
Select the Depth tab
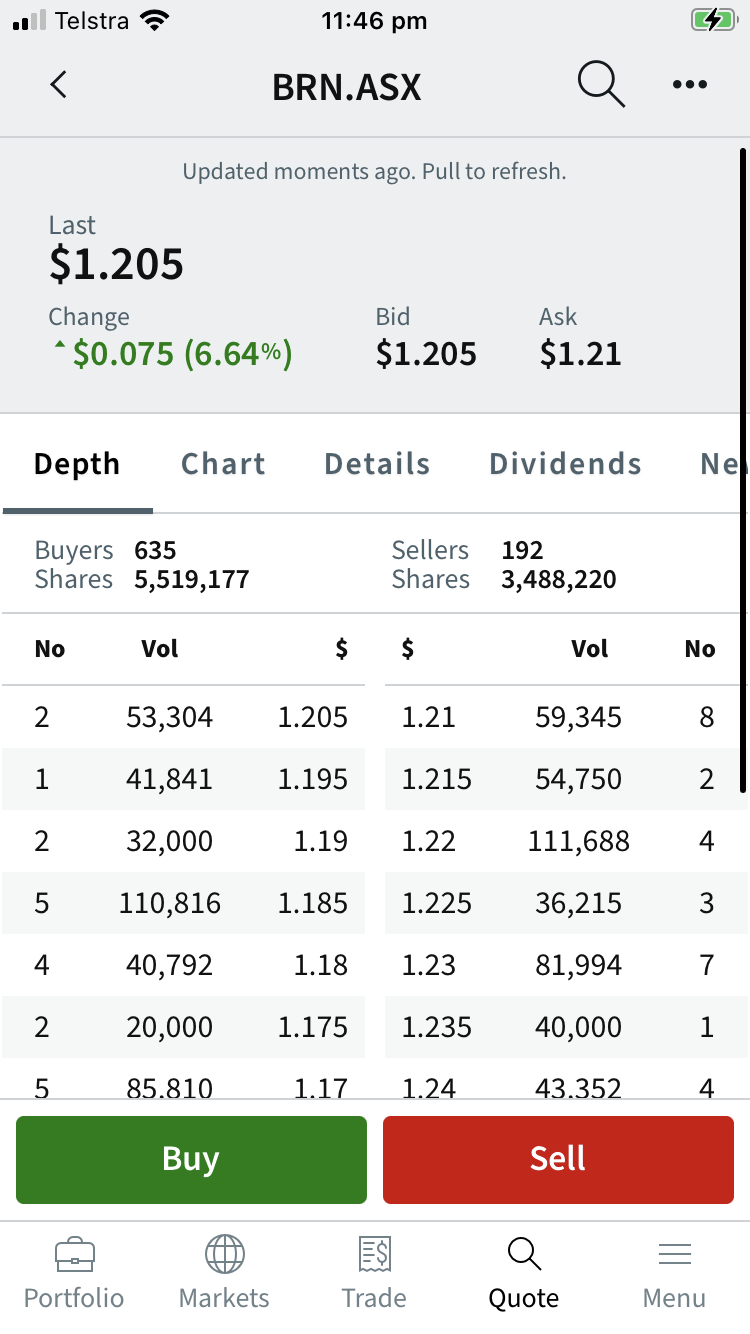click(x=77, y=464)
